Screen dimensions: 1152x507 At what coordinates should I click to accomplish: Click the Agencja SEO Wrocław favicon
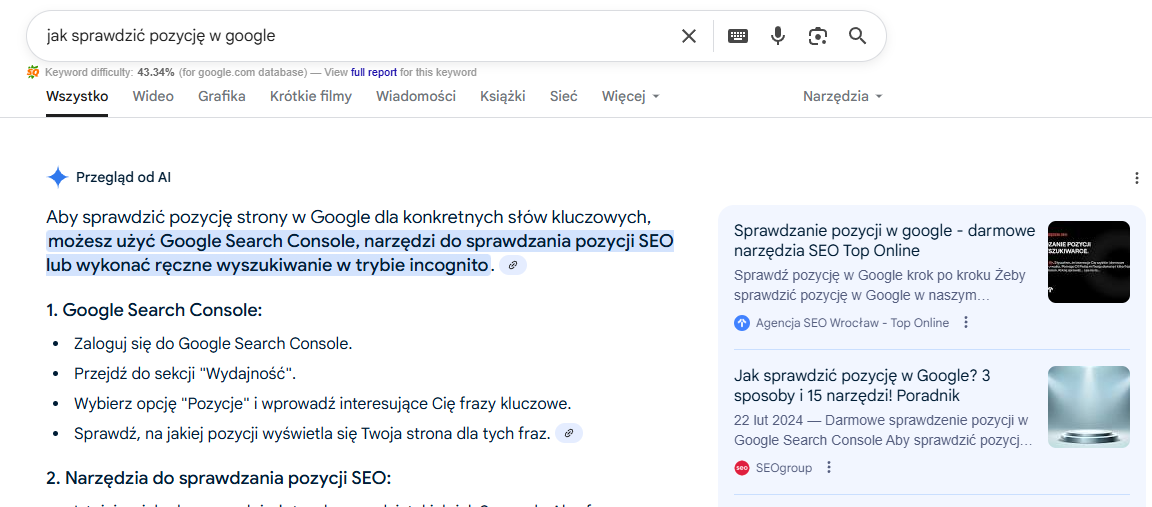[x=741, y=323]
